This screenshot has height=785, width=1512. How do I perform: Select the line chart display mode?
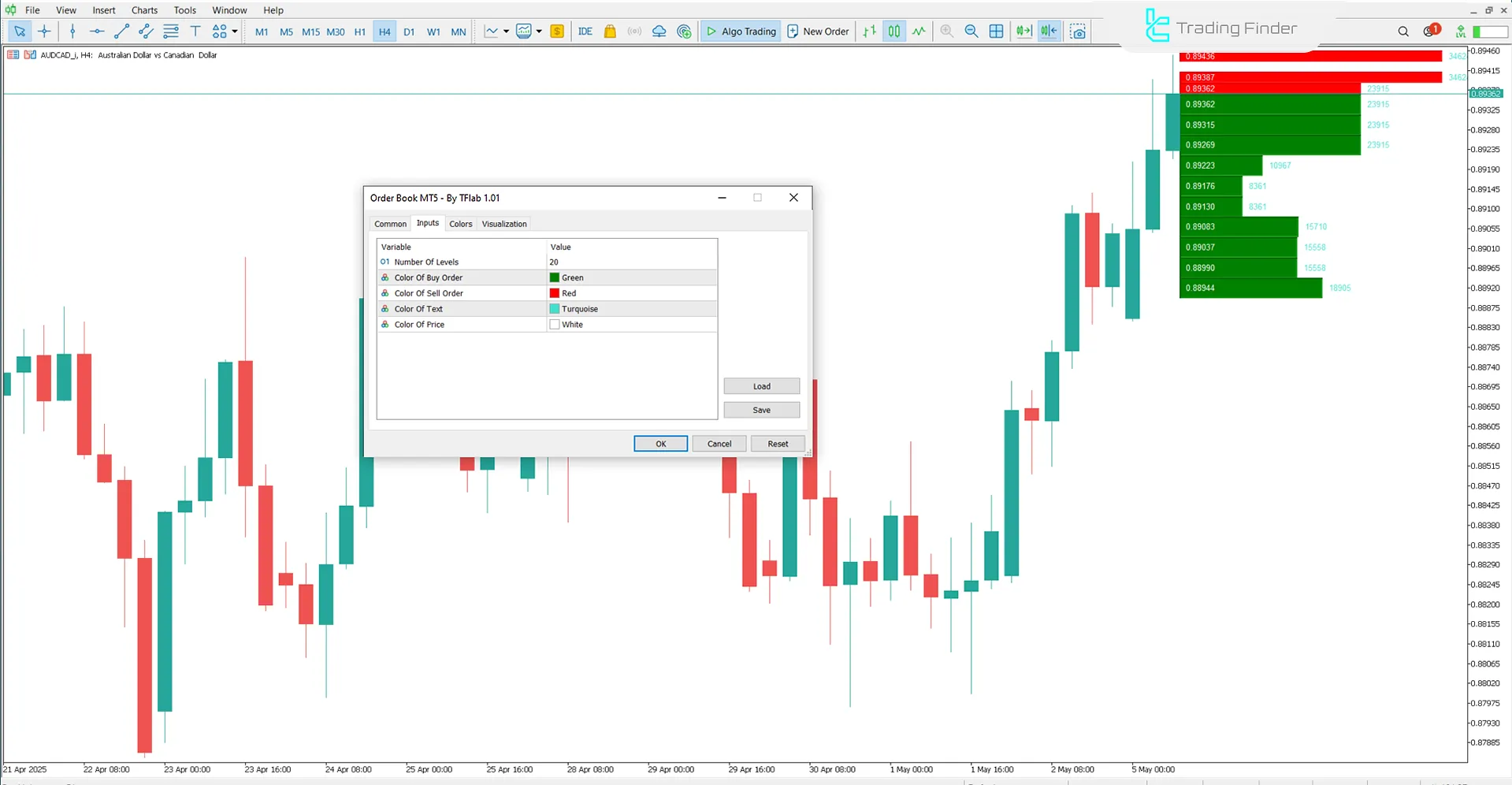pos(919,32)
